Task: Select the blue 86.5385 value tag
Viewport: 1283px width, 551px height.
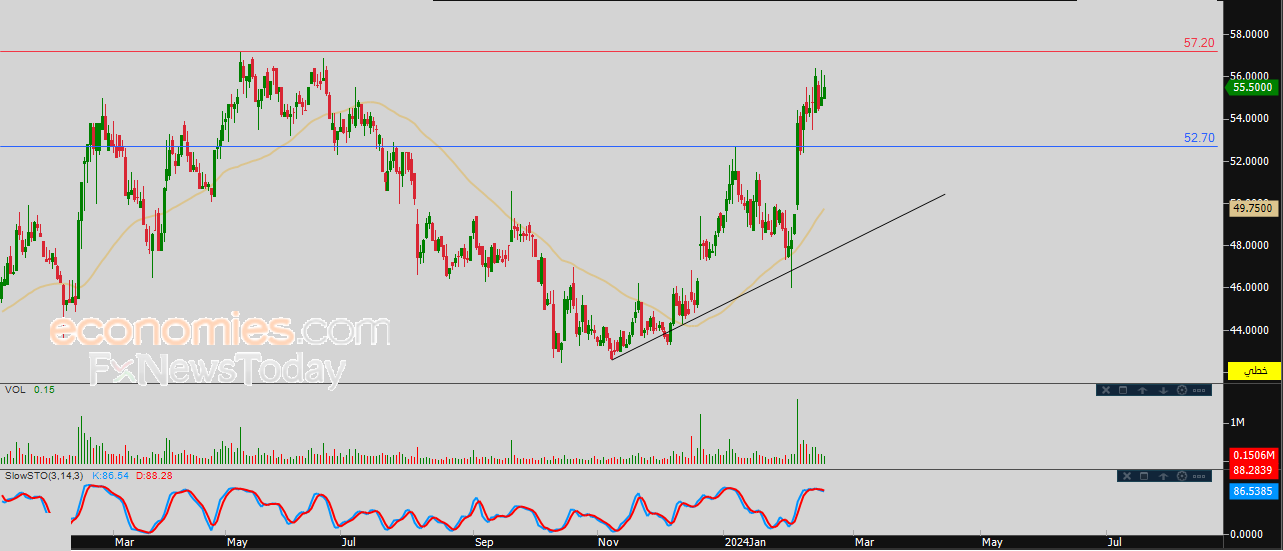Action: click(x=1253, y=492)
